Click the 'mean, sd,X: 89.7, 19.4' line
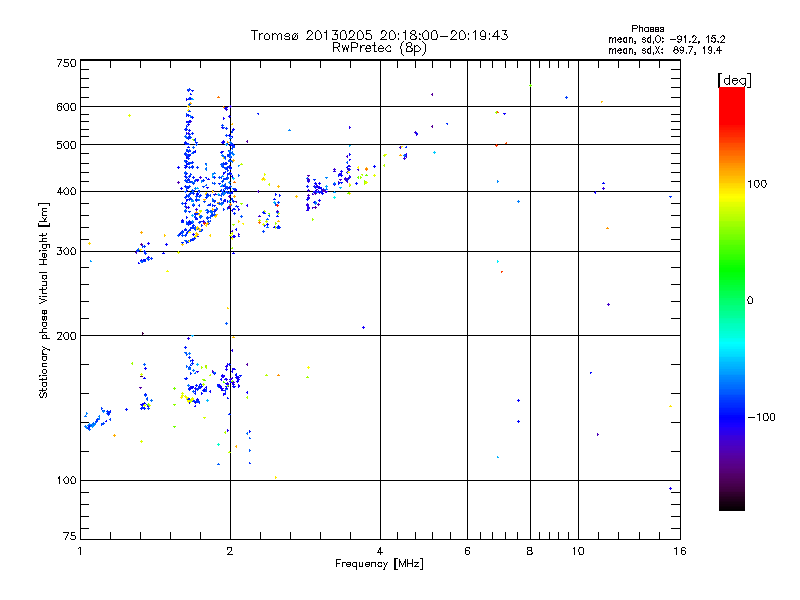This screenshot has width=800, height=600. [665, 50]
